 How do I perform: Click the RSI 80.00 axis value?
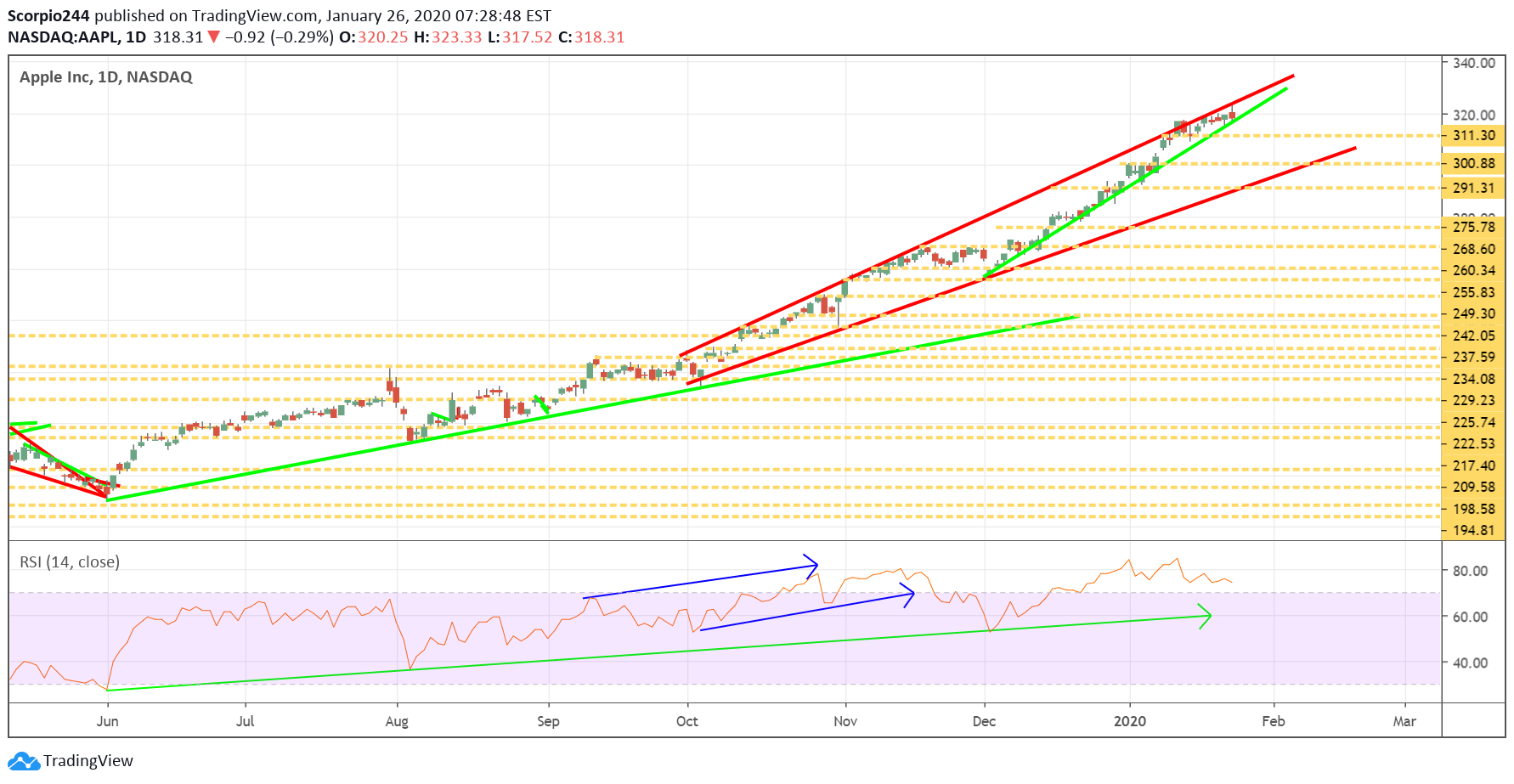(x=1470, y=572)
